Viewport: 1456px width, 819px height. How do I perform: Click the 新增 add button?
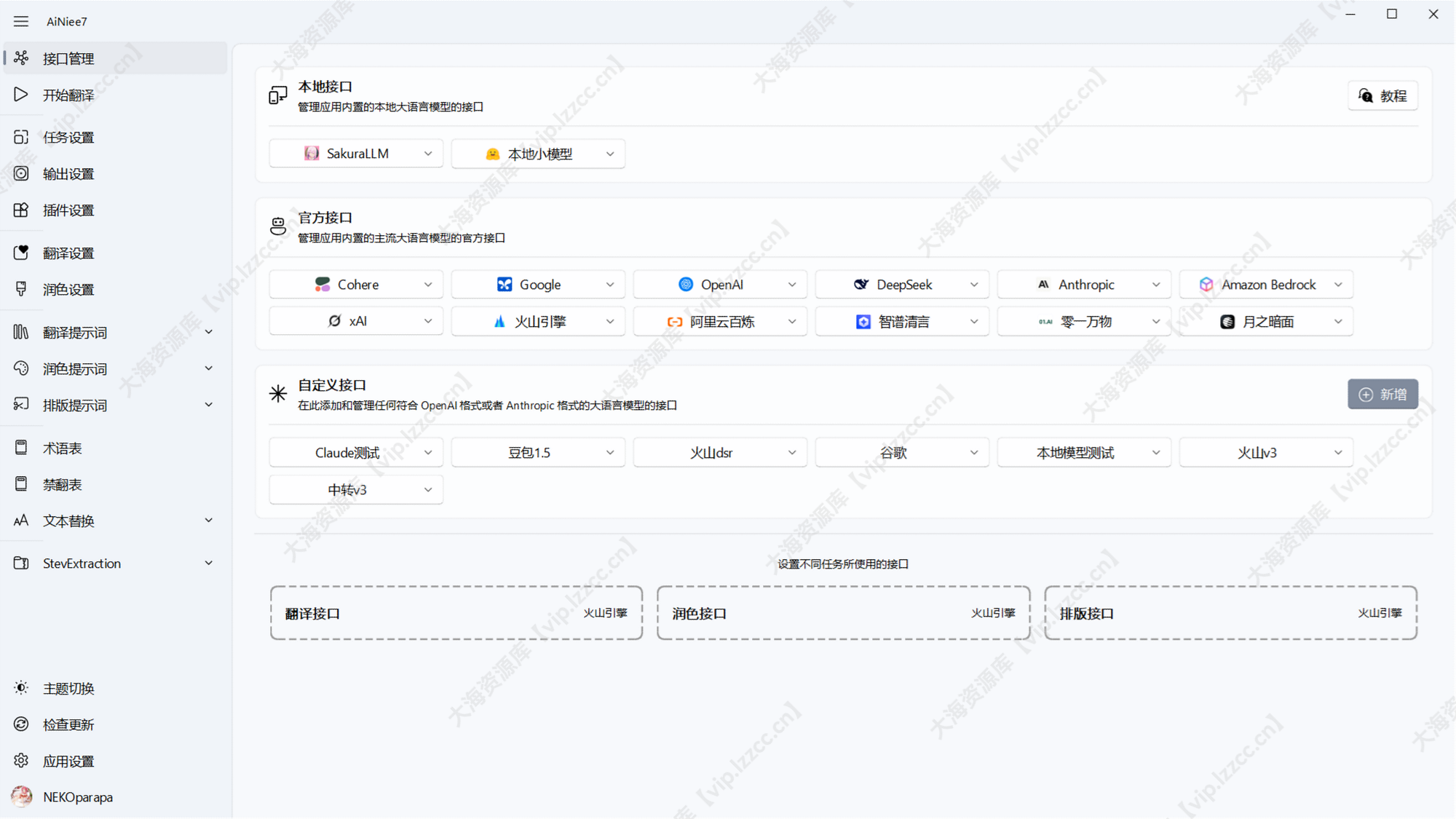[1382, 394]
